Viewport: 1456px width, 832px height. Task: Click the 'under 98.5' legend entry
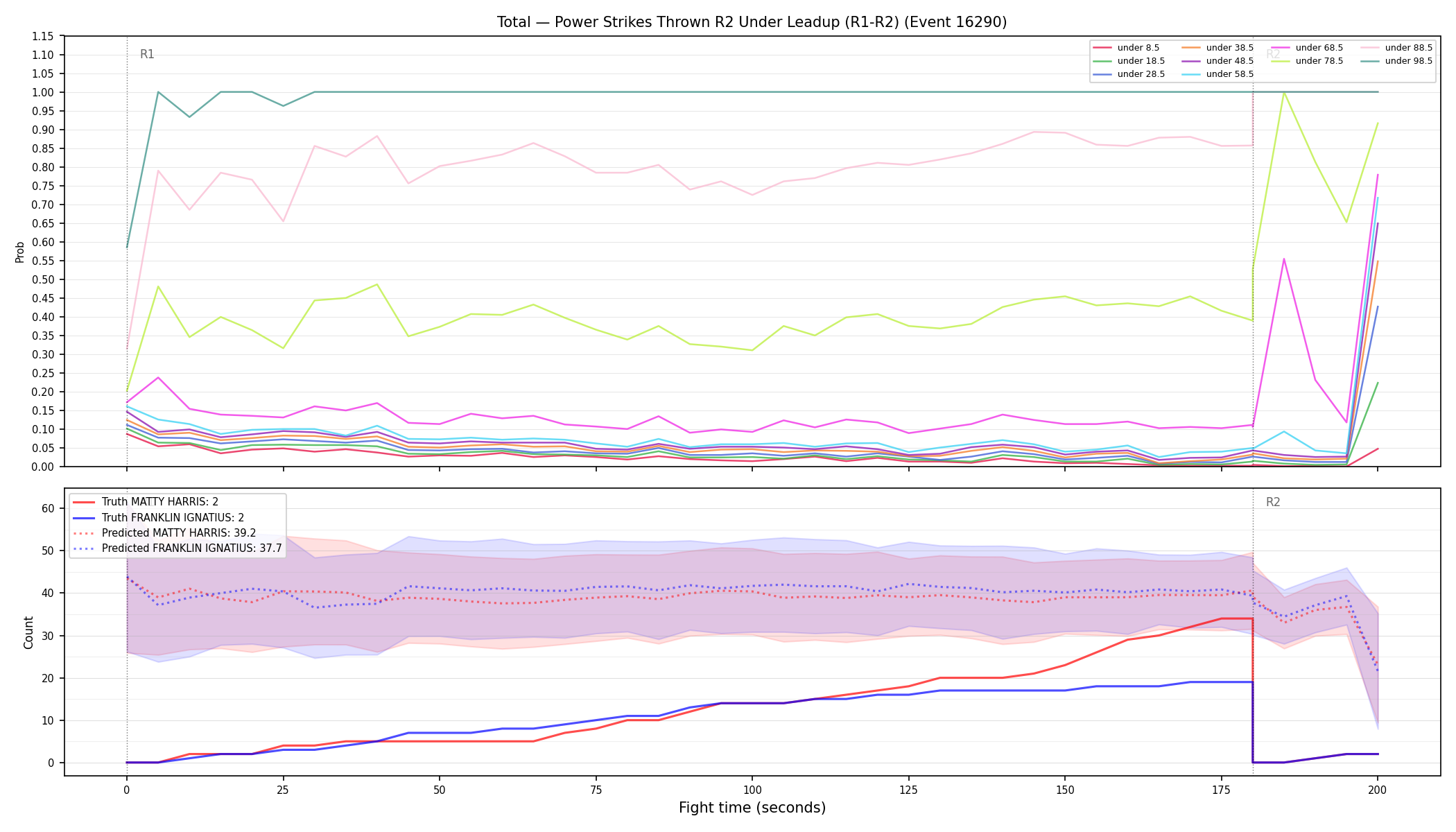[1396, 61]
